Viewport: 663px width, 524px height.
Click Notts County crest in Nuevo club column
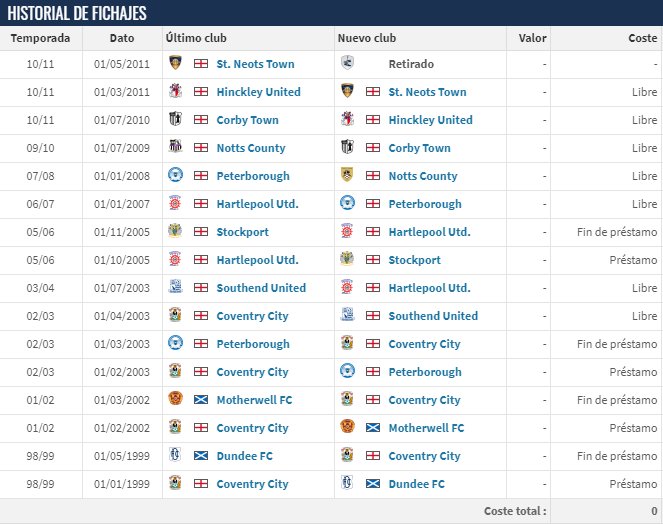point(348,176)
